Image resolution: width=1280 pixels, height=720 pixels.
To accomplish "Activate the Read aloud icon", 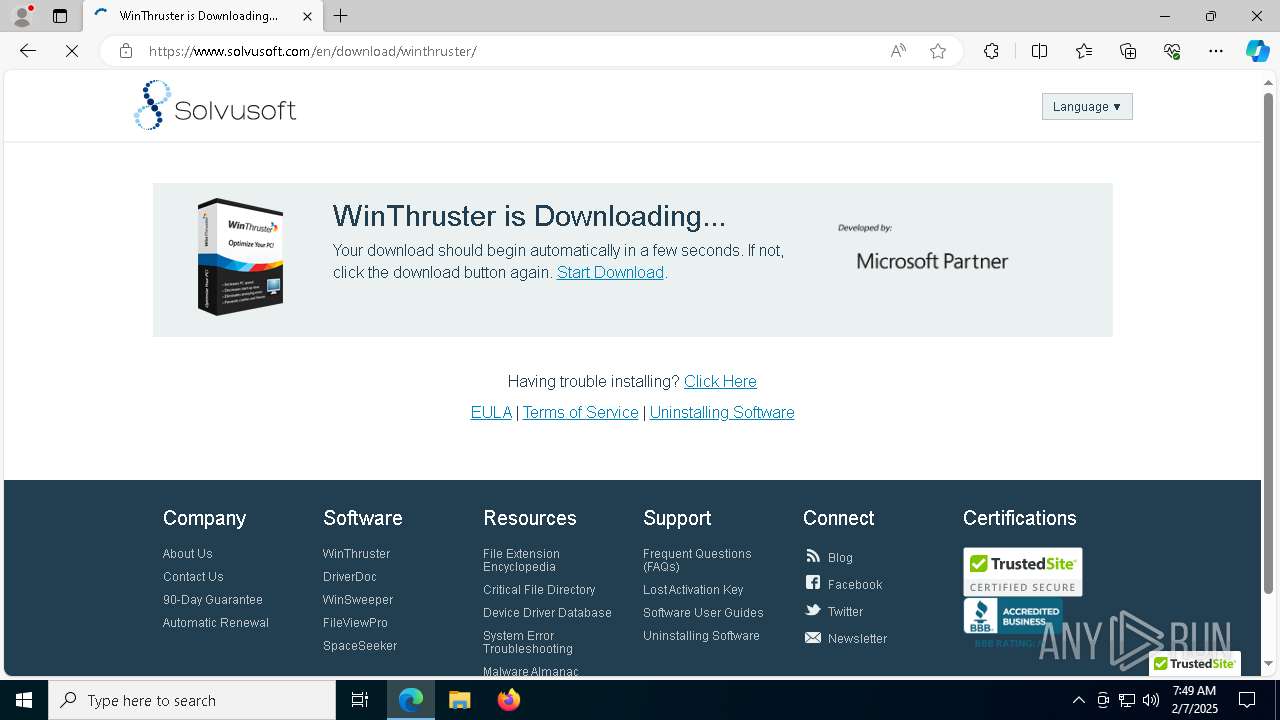I will (x=898, y=51).
